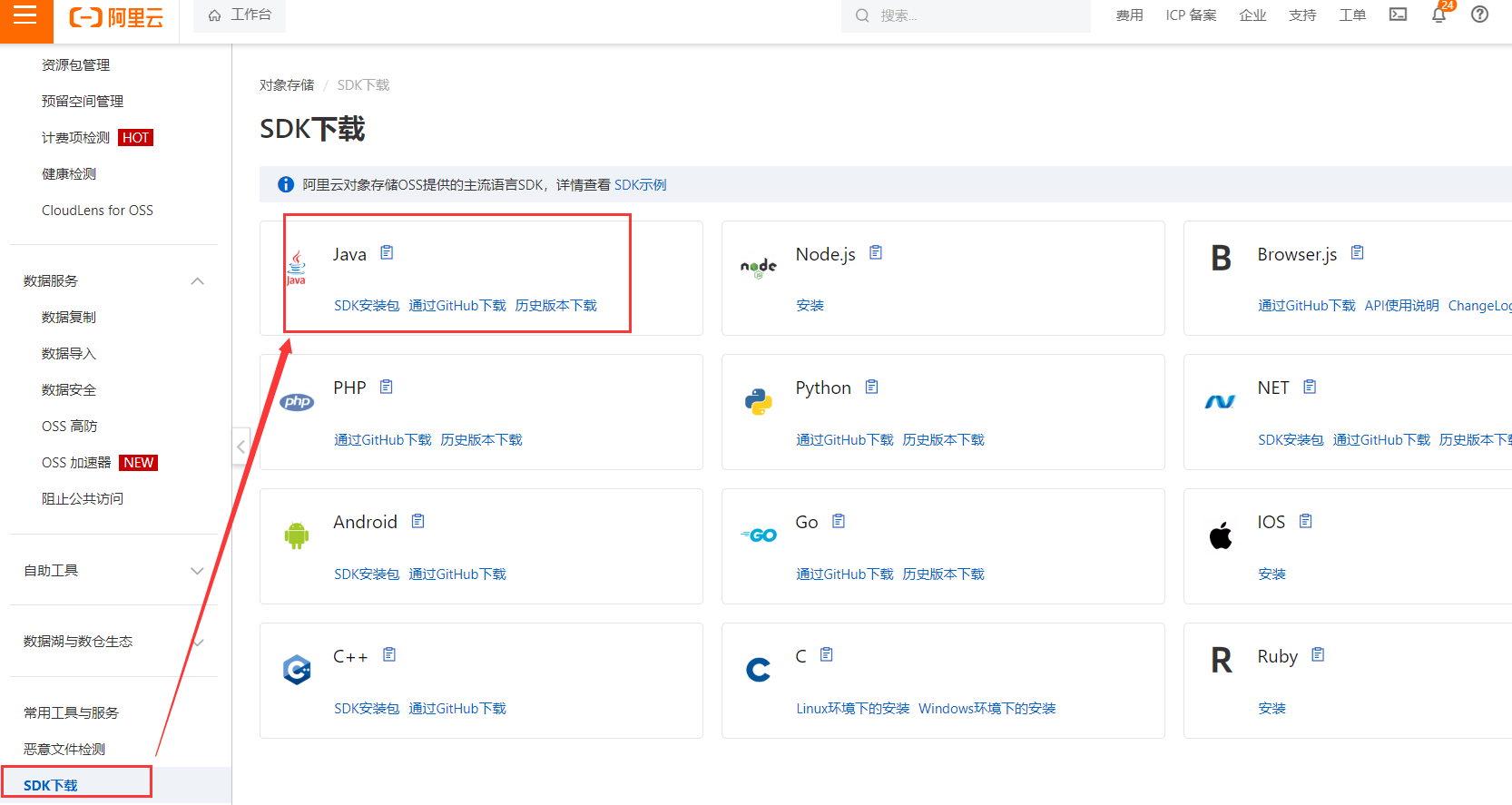Viewport: 1512px width, 805px height.
Task: Click the document icon beside C++
Action: pyautogui.click(x=389, y=654)
